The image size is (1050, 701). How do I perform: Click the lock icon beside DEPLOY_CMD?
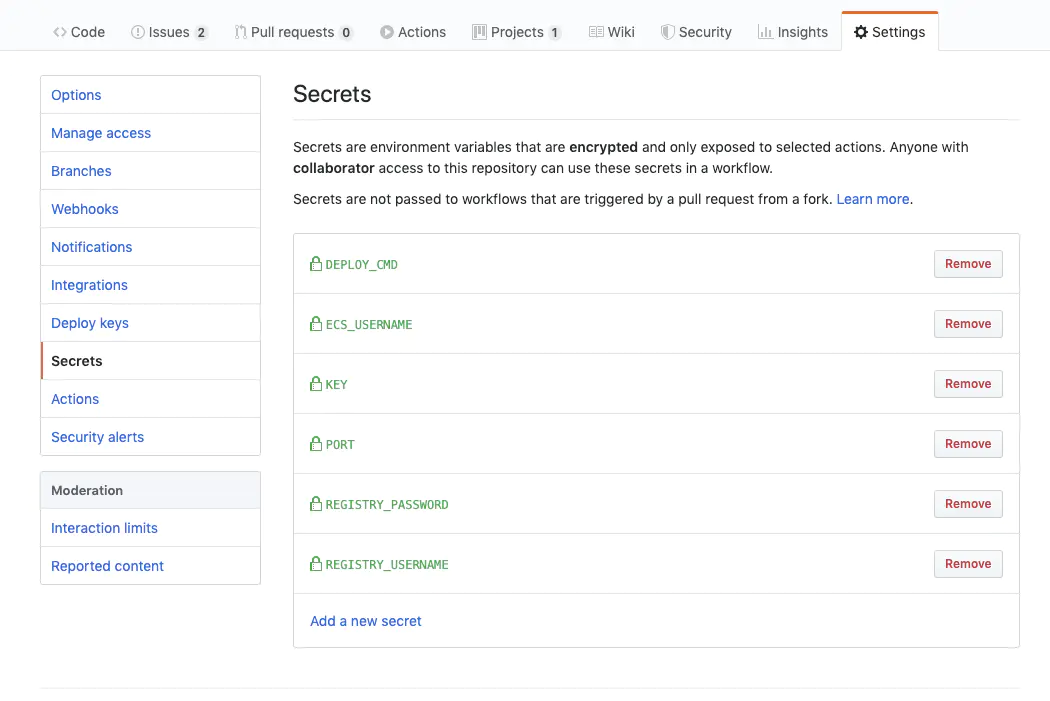click(316, 264)
